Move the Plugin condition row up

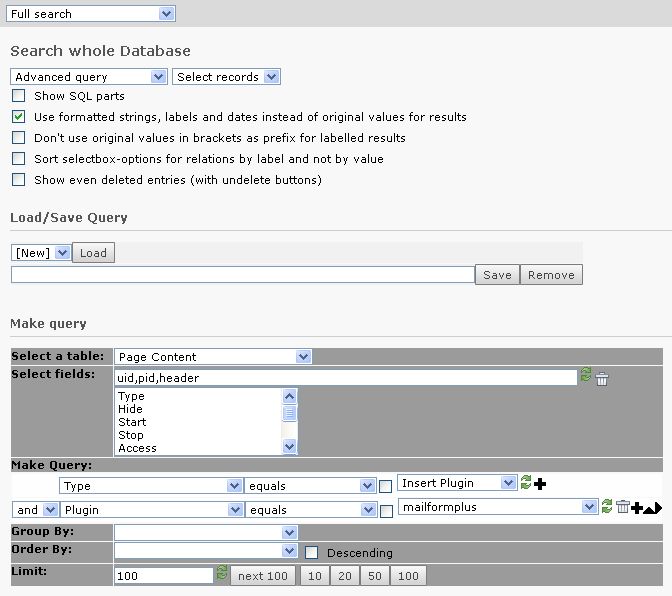tap(650, 509)
